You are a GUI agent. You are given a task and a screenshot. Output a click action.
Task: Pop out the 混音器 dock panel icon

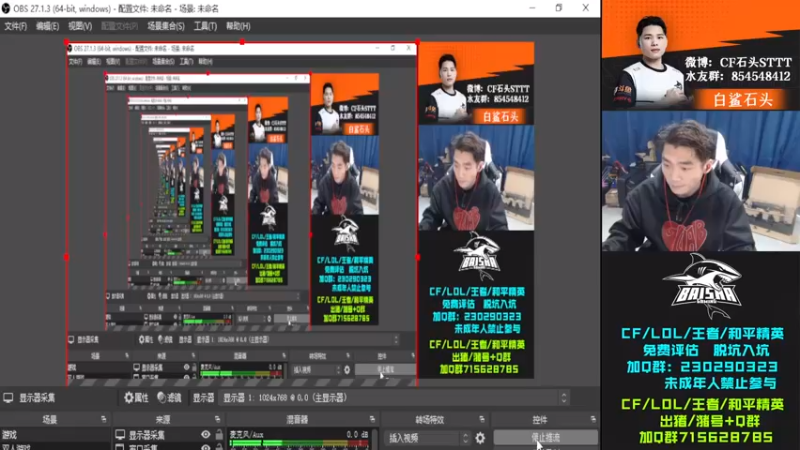(372, 419)
